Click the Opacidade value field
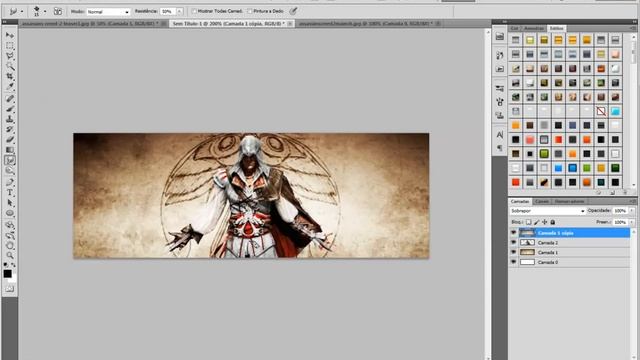The image size is (640, 360). pos(620,211)
